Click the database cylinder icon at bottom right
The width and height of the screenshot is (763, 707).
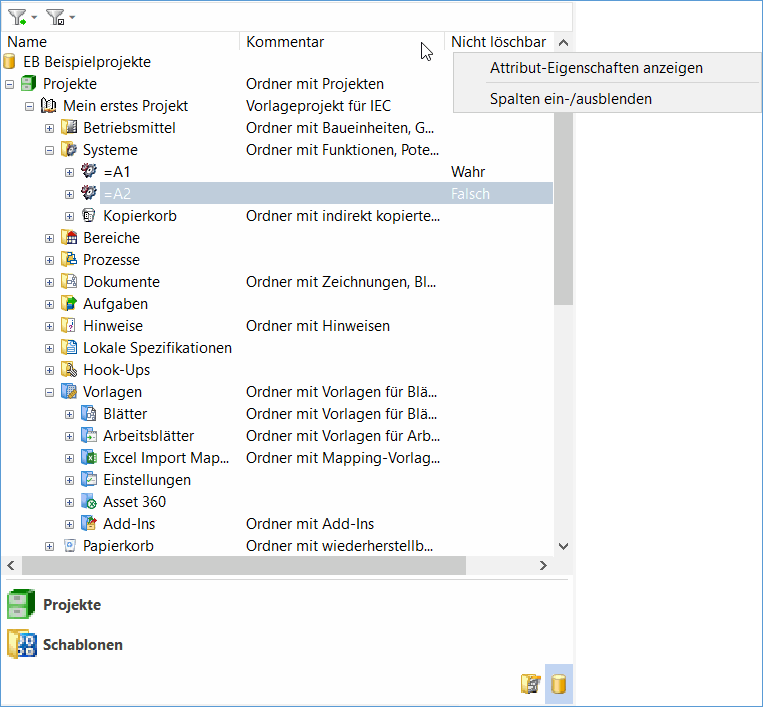(x=559, y=684)
